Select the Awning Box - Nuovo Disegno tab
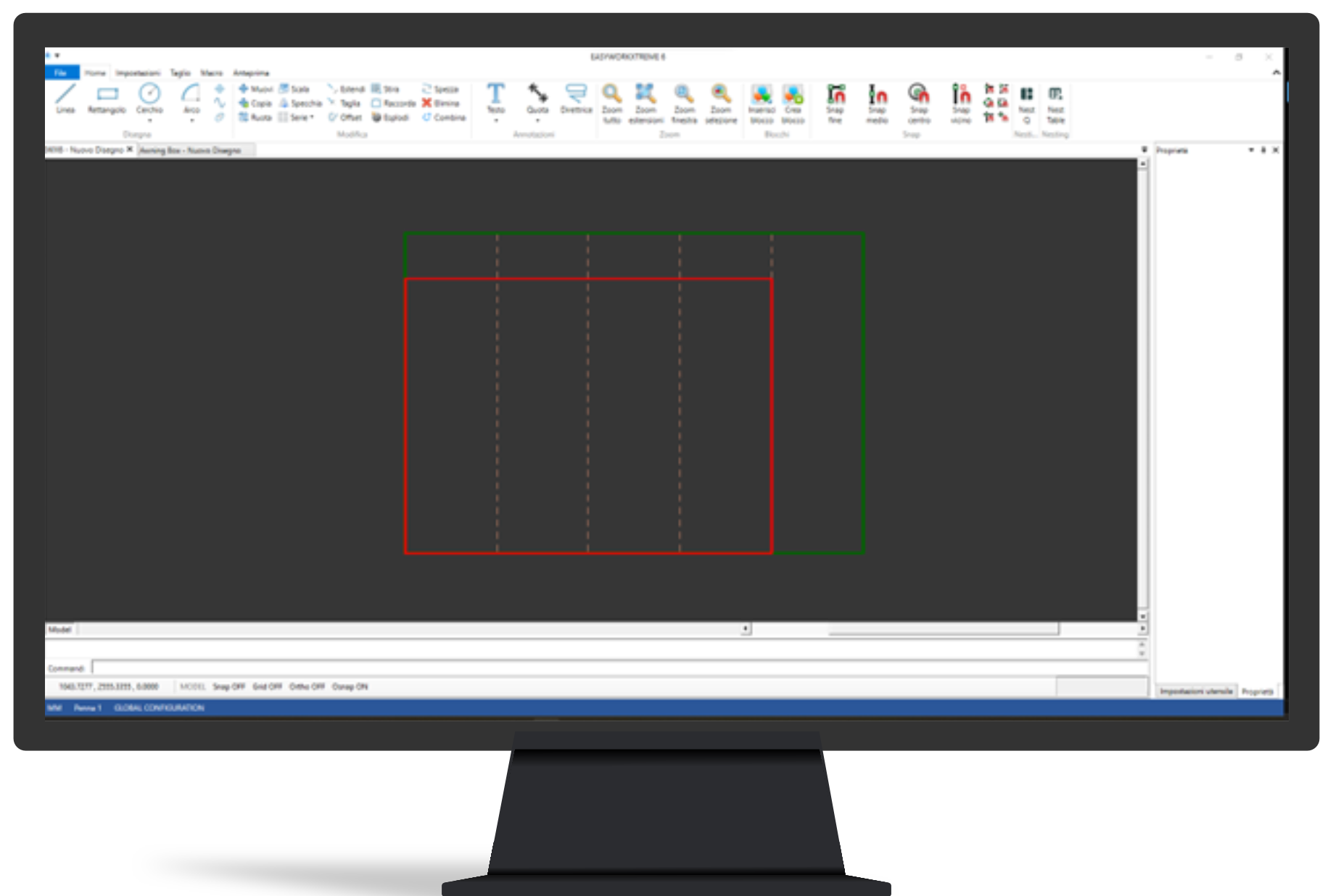Image resolution: width=1333 pixels, height=896 pixels. click(x=193, y=150)
